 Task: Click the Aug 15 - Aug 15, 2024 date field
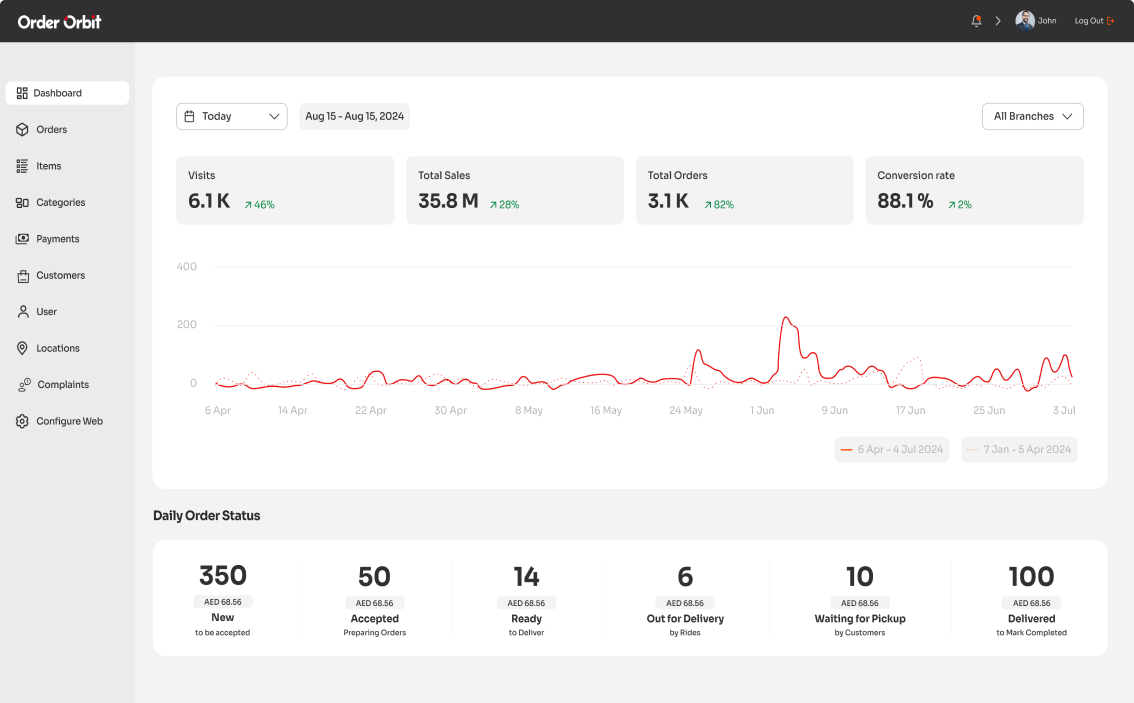[354, 116]
